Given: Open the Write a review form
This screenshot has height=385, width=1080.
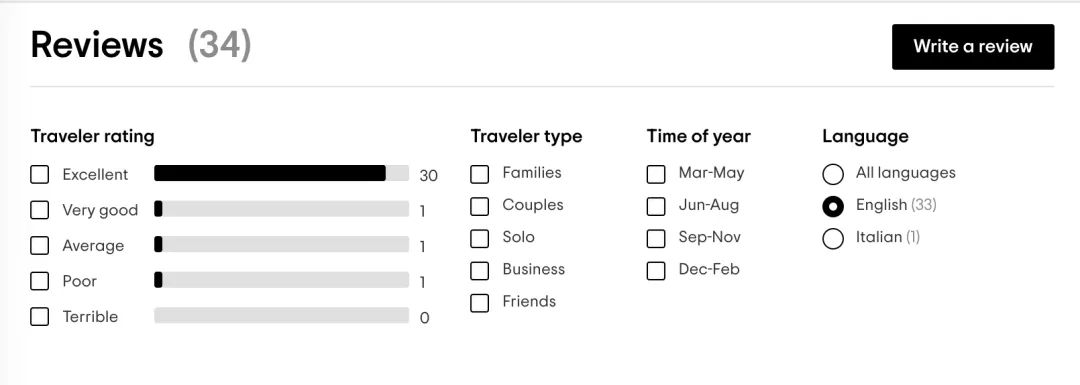Looking at the screenshot, I should coord(973,47).
